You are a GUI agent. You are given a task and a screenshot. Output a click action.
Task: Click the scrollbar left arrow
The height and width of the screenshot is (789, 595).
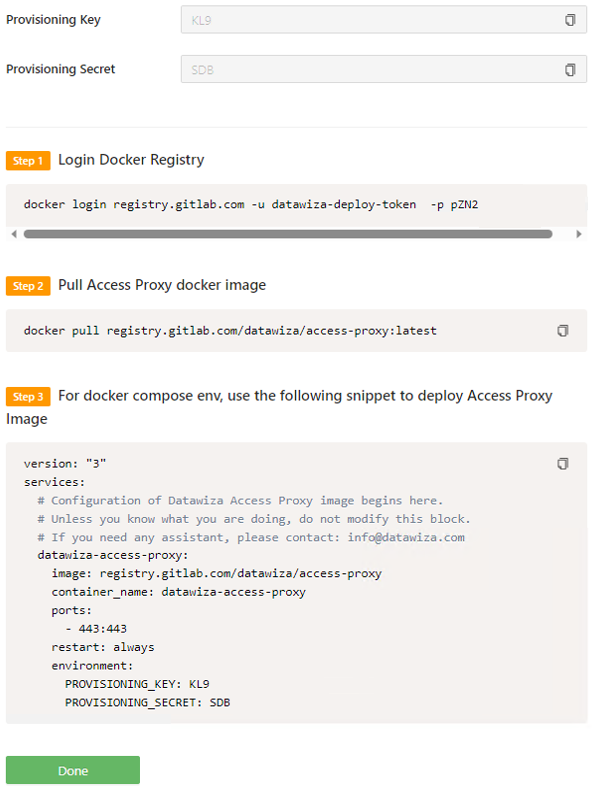pyautogui.click(x=14, y=234)
